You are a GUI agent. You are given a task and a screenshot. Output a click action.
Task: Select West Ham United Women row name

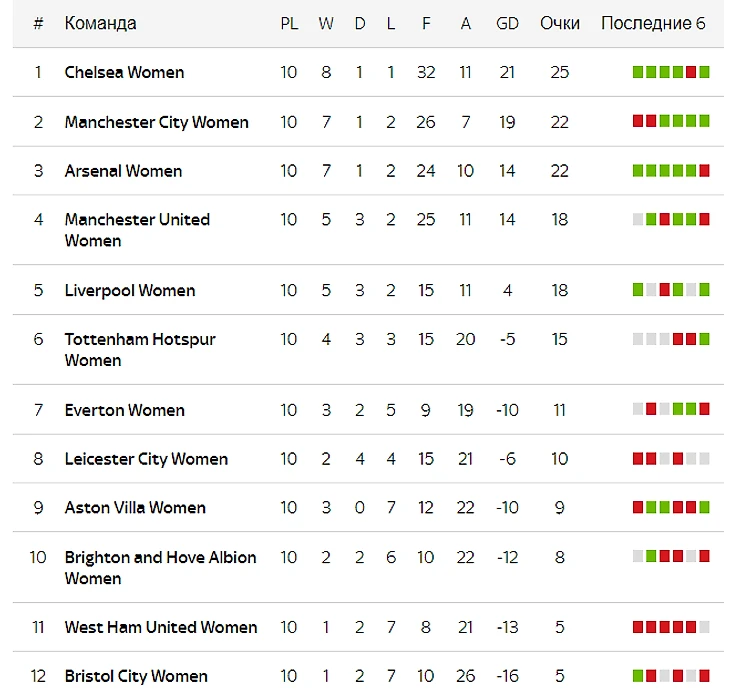click(x=161, y=627)
